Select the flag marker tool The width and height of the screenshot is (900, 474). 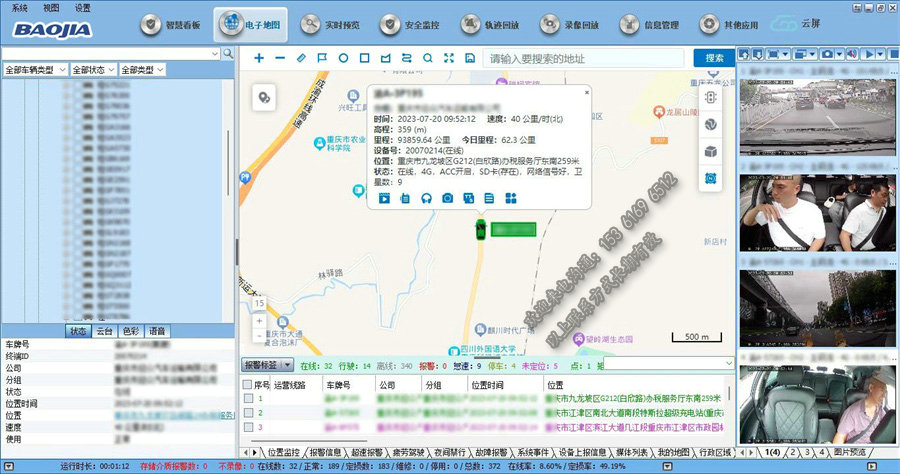(322, 58)
